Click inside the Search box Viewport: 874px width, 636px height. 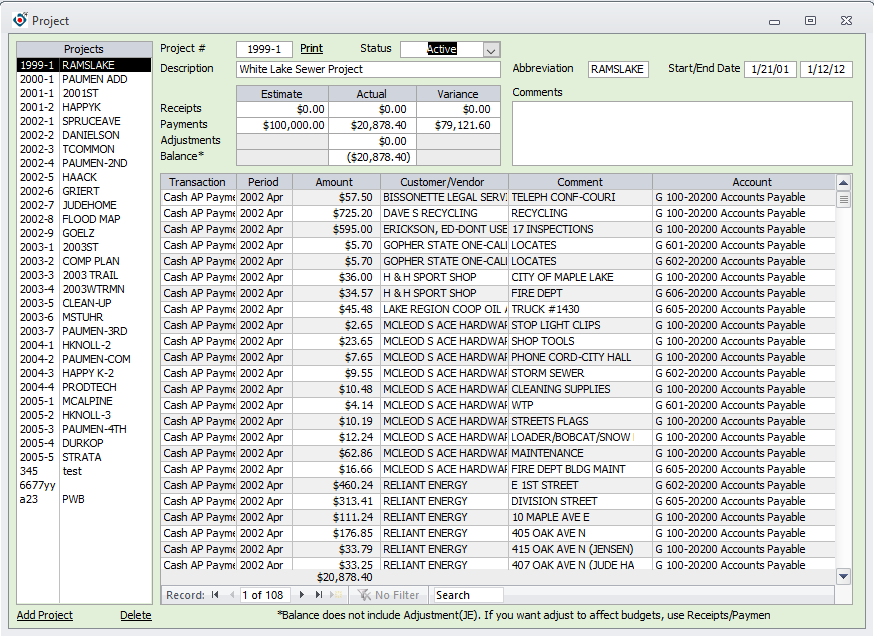pyautogui.click(x=467, y=595)
